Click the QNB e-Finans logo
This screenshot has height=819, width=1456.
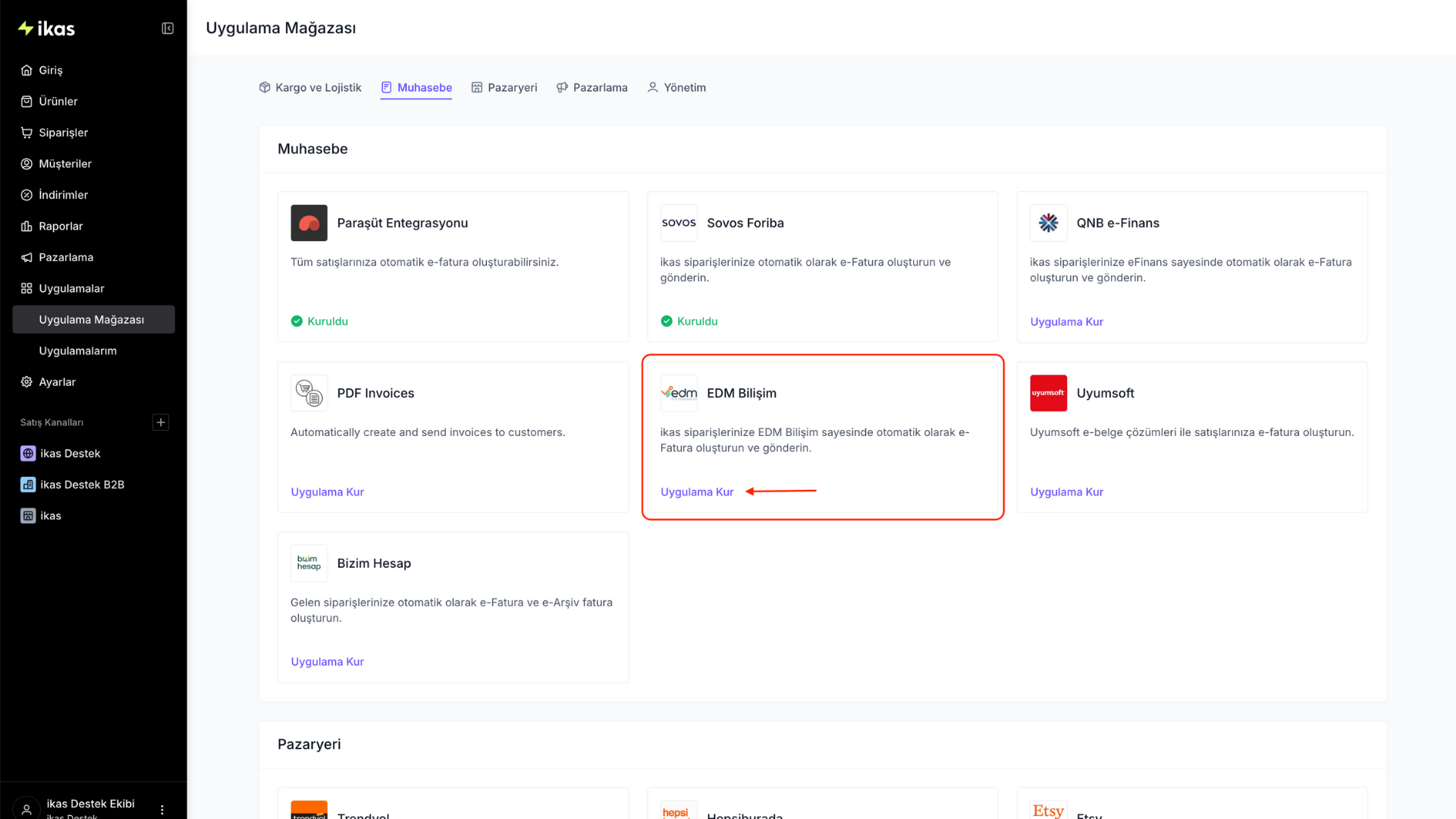point(1048,223)
